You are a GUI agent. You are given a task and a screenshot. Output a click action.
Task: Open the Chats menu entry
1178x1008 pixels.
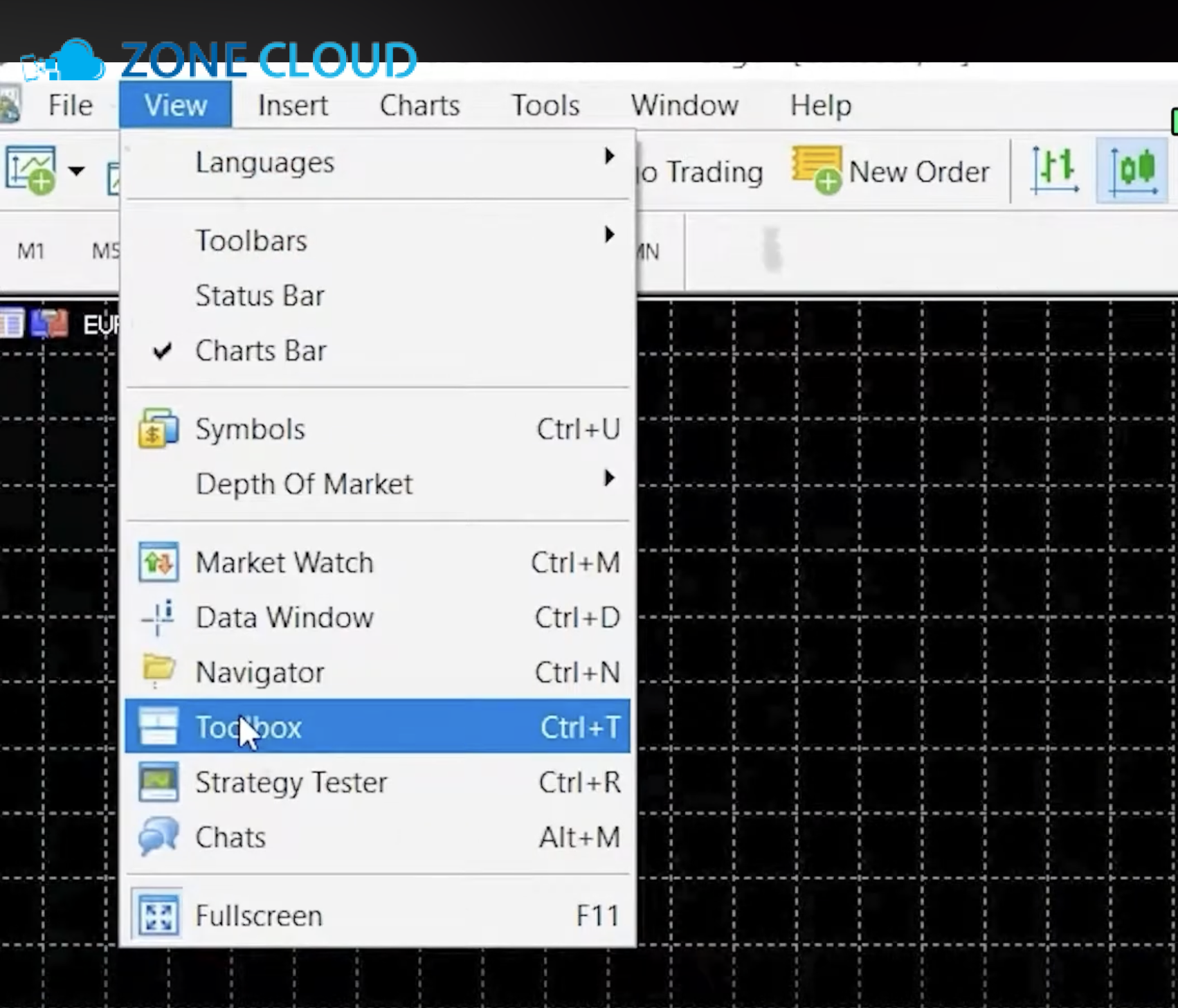coord(377,837)
